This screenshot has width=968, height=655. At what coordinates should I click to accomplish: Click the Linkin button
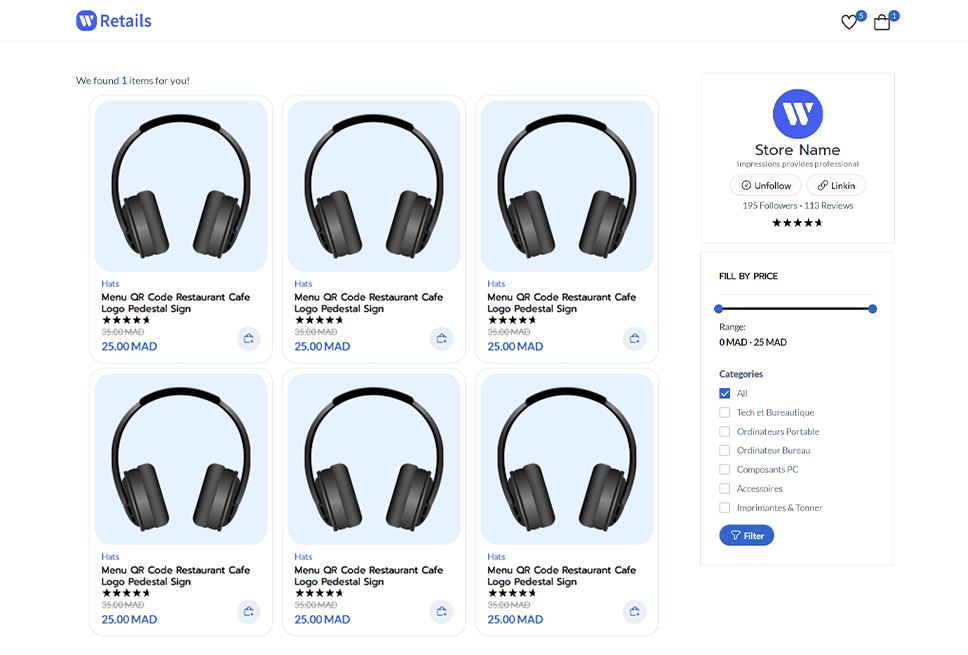coord(837,185)
